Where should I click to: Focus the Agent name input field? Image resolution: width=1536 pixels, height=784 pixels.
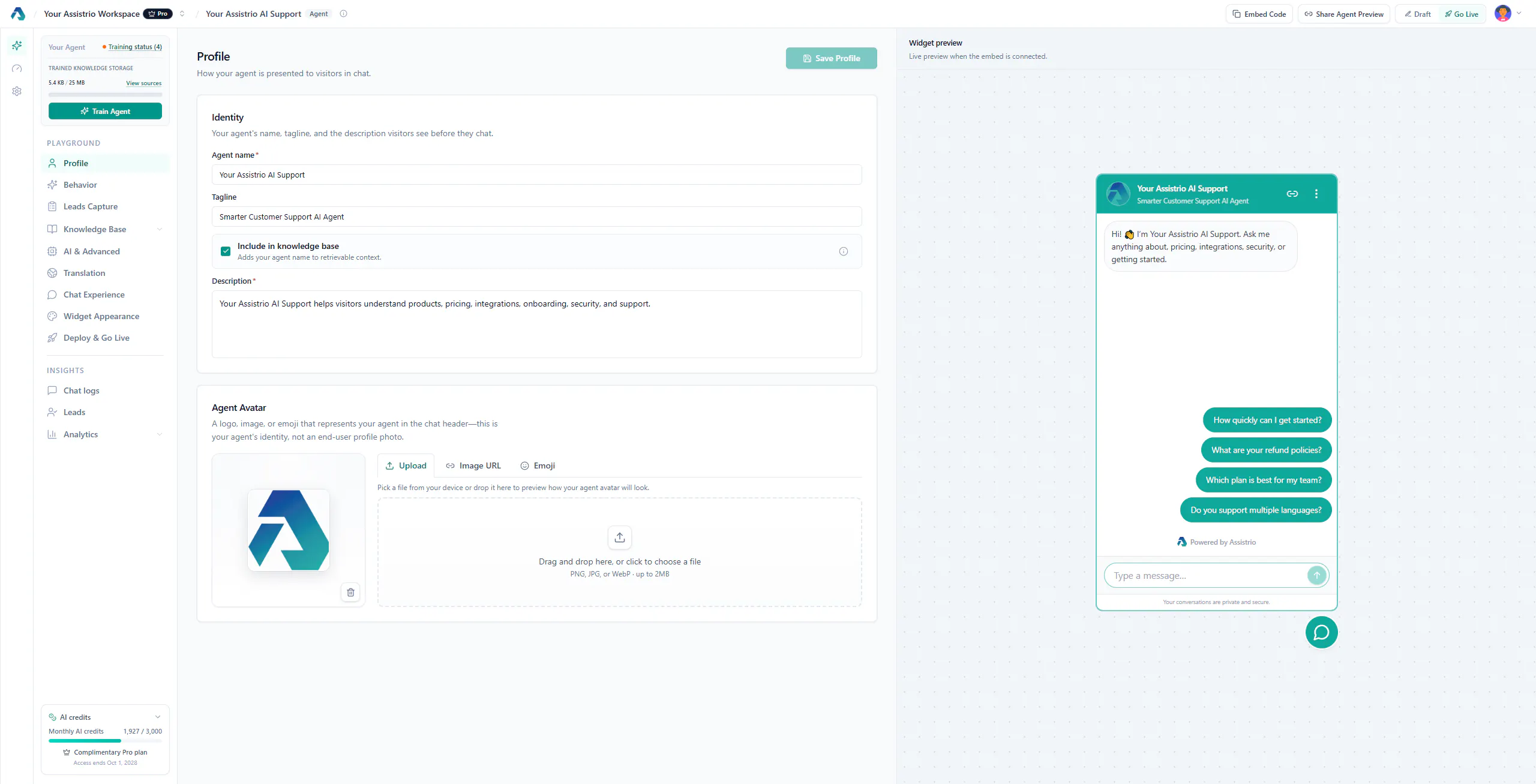point(536,175)
